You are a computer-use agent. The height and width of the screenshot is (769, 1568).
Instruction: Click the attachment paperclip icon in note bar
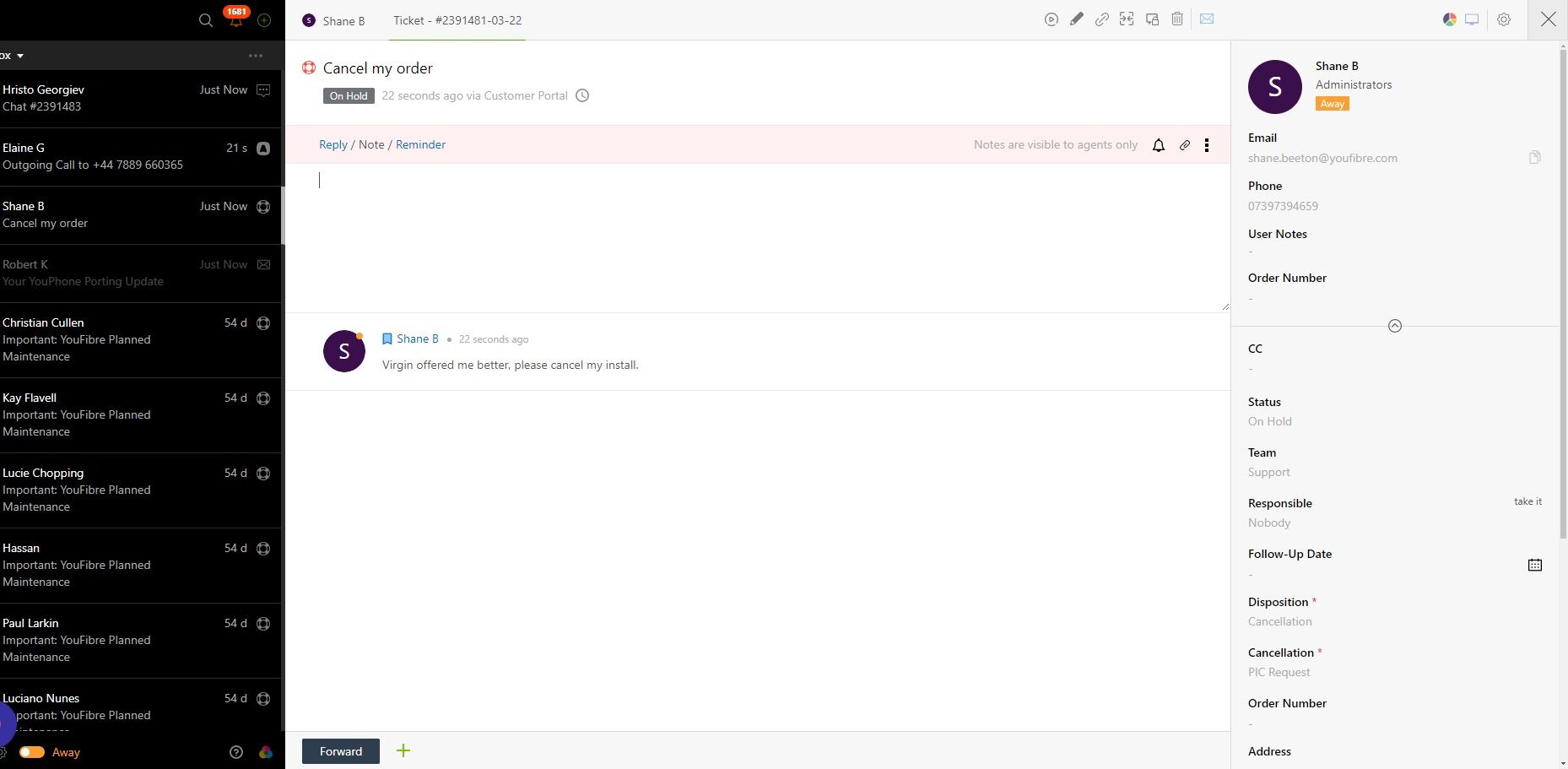click(x=1185, y=145)
